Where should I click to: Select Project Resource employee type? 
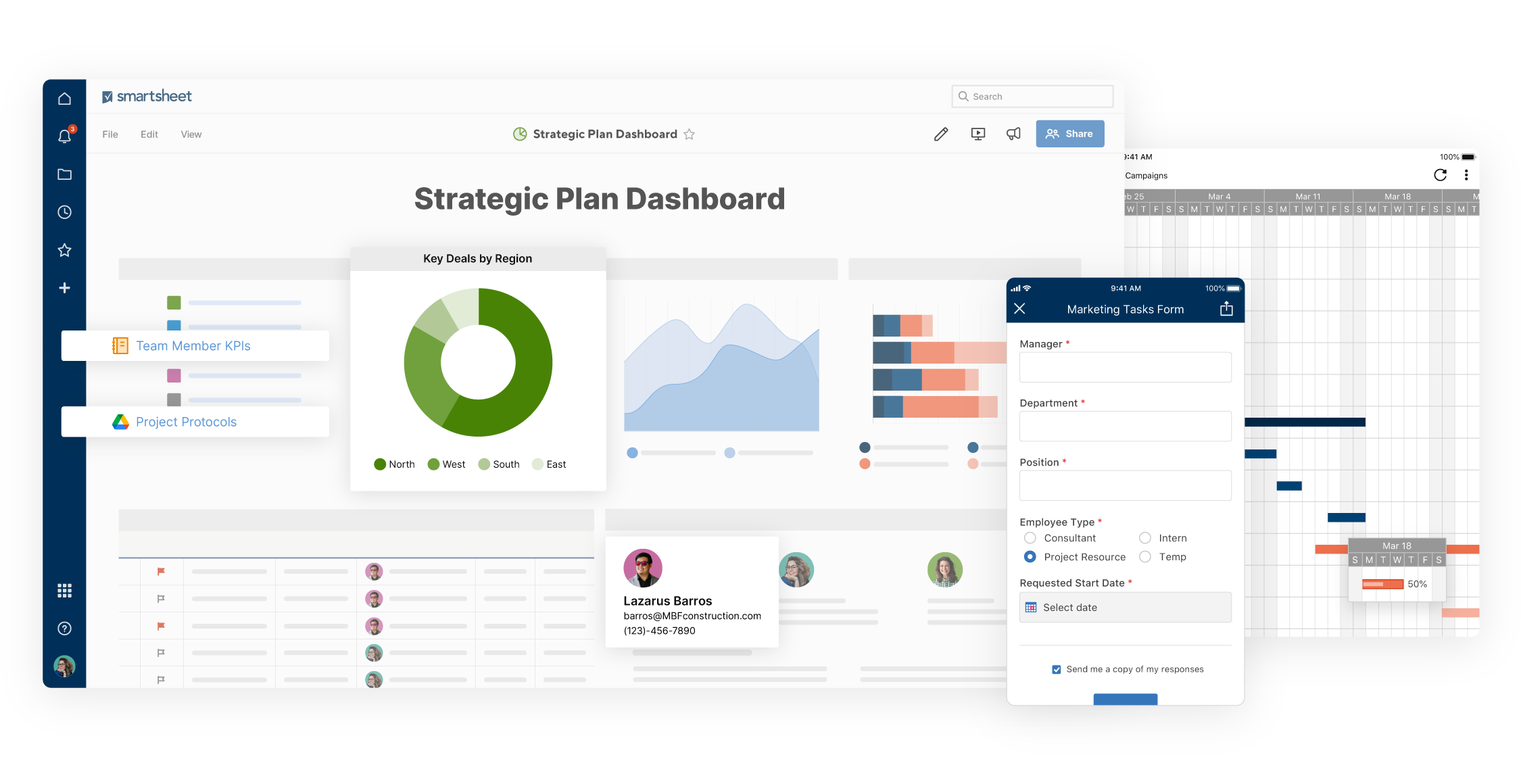tap(1028, 557)
